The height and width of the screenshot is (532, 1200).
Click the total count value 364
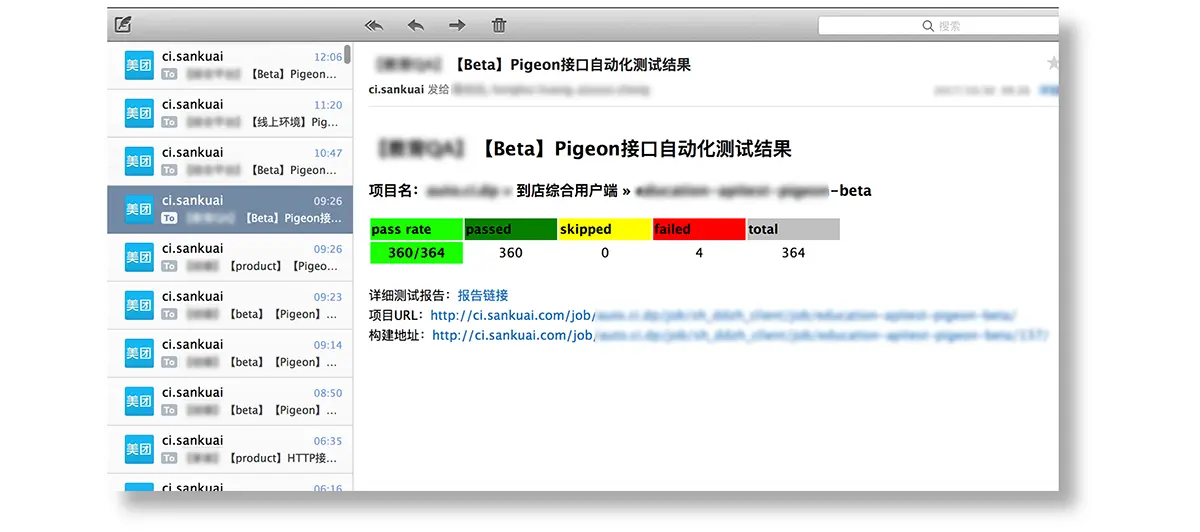click(x=793, y=253)
